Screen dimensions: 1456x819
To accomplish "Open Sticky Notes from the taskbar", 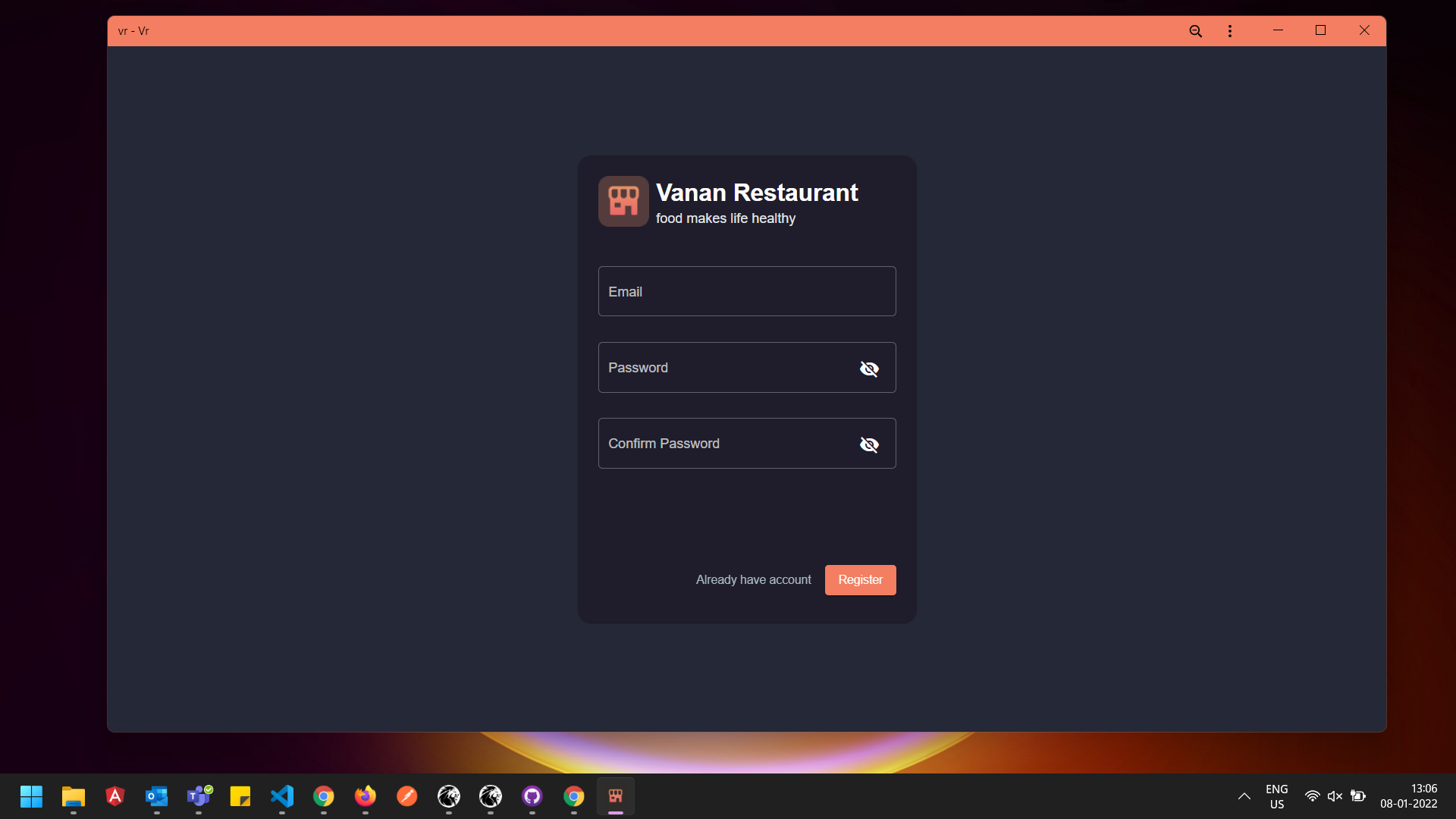I will click(x=240, y=796).
